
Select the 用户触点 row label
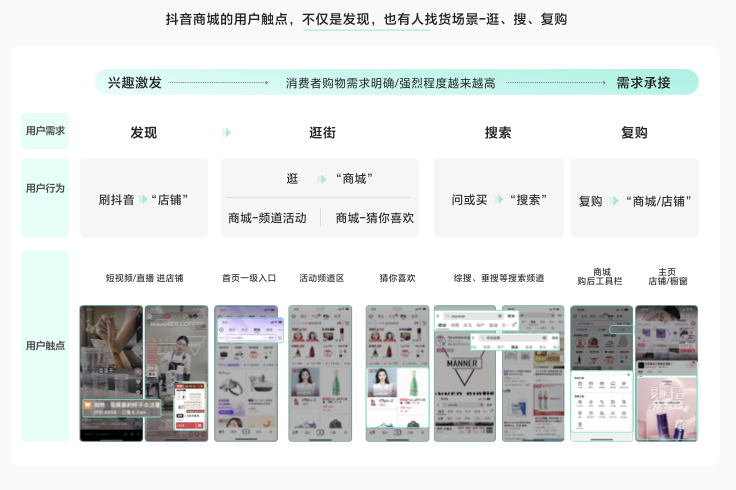[45, 345]
